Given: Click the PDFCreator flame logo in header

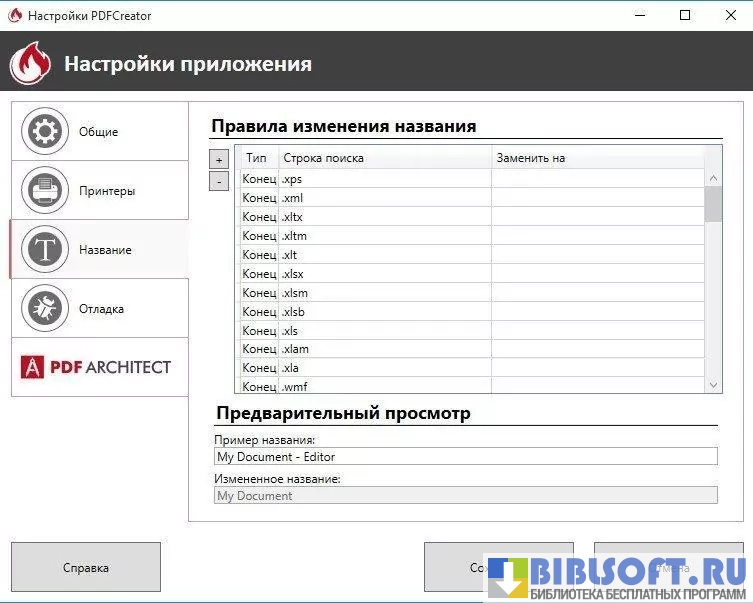Looking at the screenshot, I should coord(30,63).
